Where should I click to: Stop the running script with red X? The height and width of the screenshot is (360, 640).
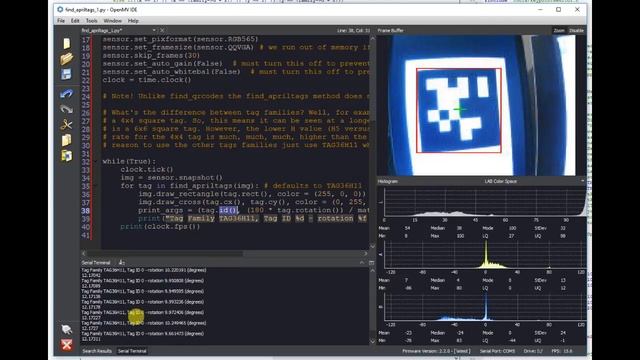67,345
